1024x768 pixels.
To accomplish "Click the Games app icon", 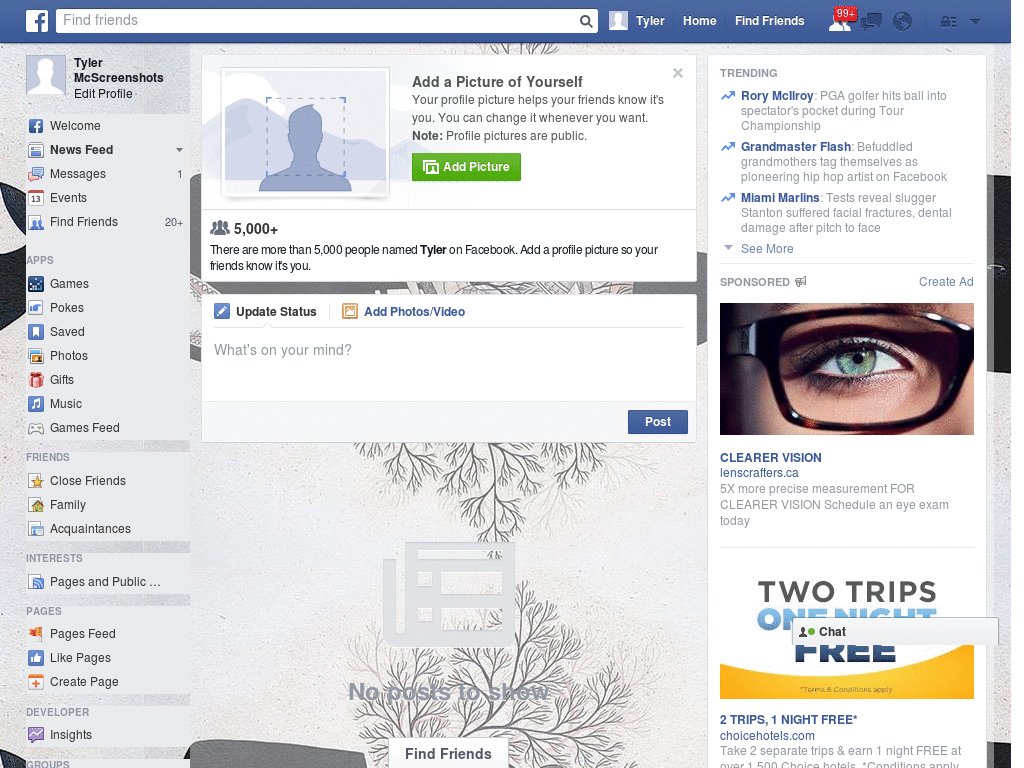I will pyautogui.click(x=36, y=284).
